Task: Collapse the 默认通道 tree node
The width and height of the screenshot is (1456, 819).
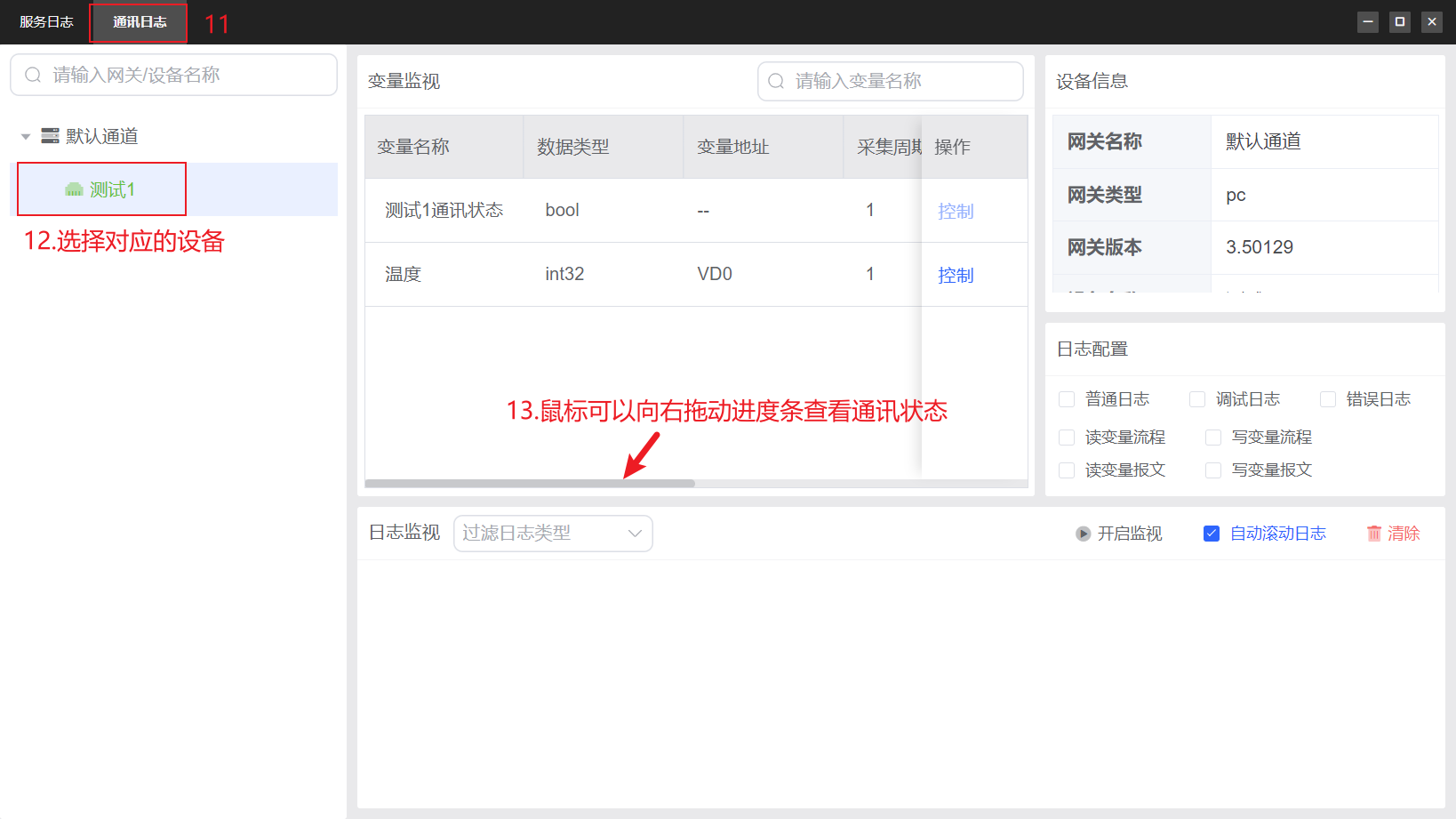Action: pos(26,135)
